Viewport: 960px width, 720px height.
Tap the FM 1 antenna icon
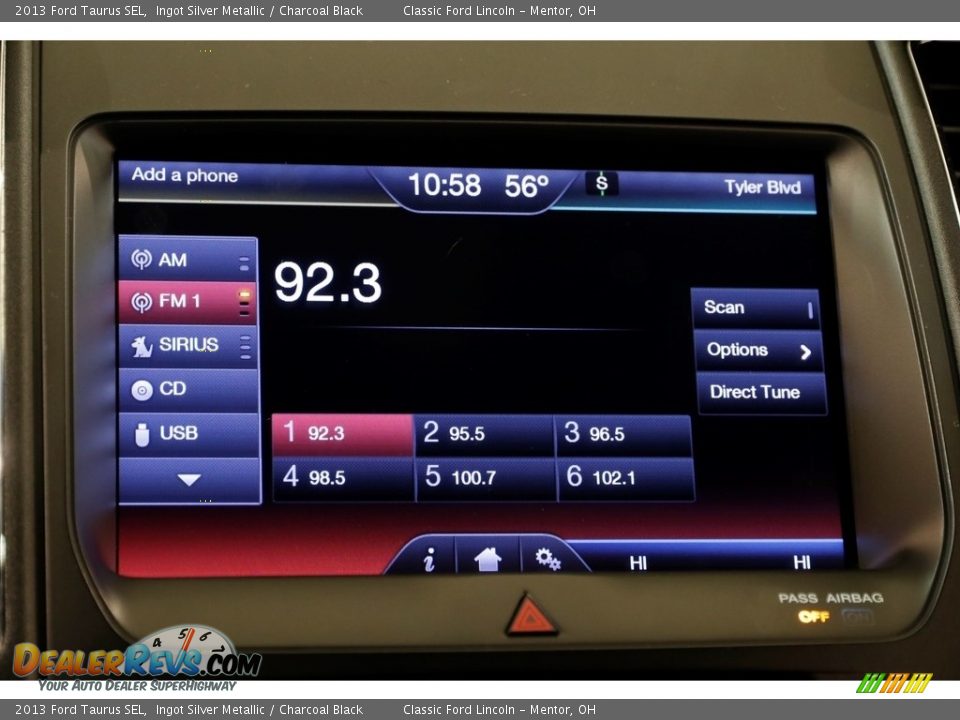[x=142, y=302]
